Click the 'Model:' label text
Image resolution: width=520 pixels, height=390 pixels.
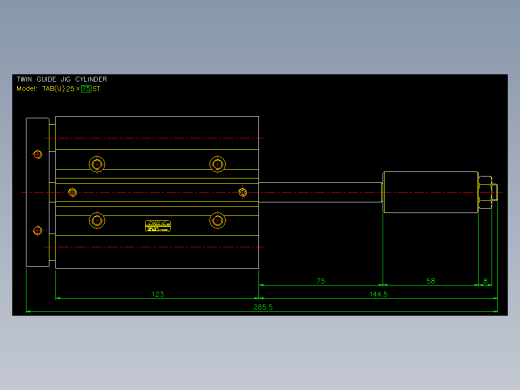[27, 89]
